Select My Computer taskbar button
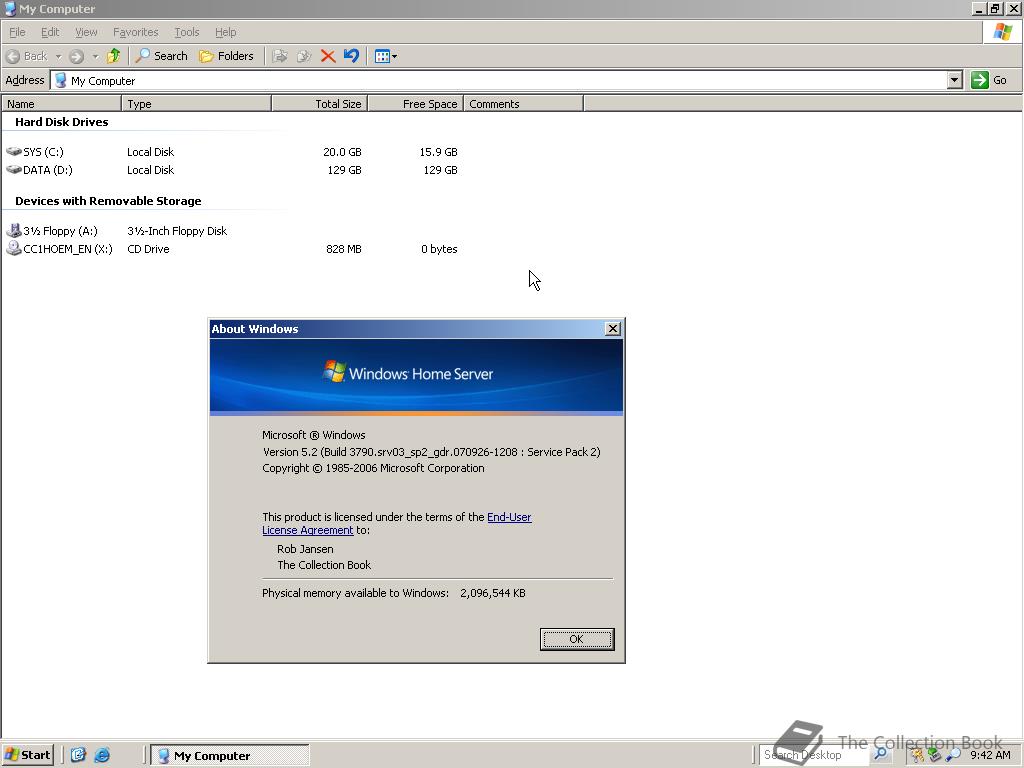The image size is (1024, 768). point(230,756)
